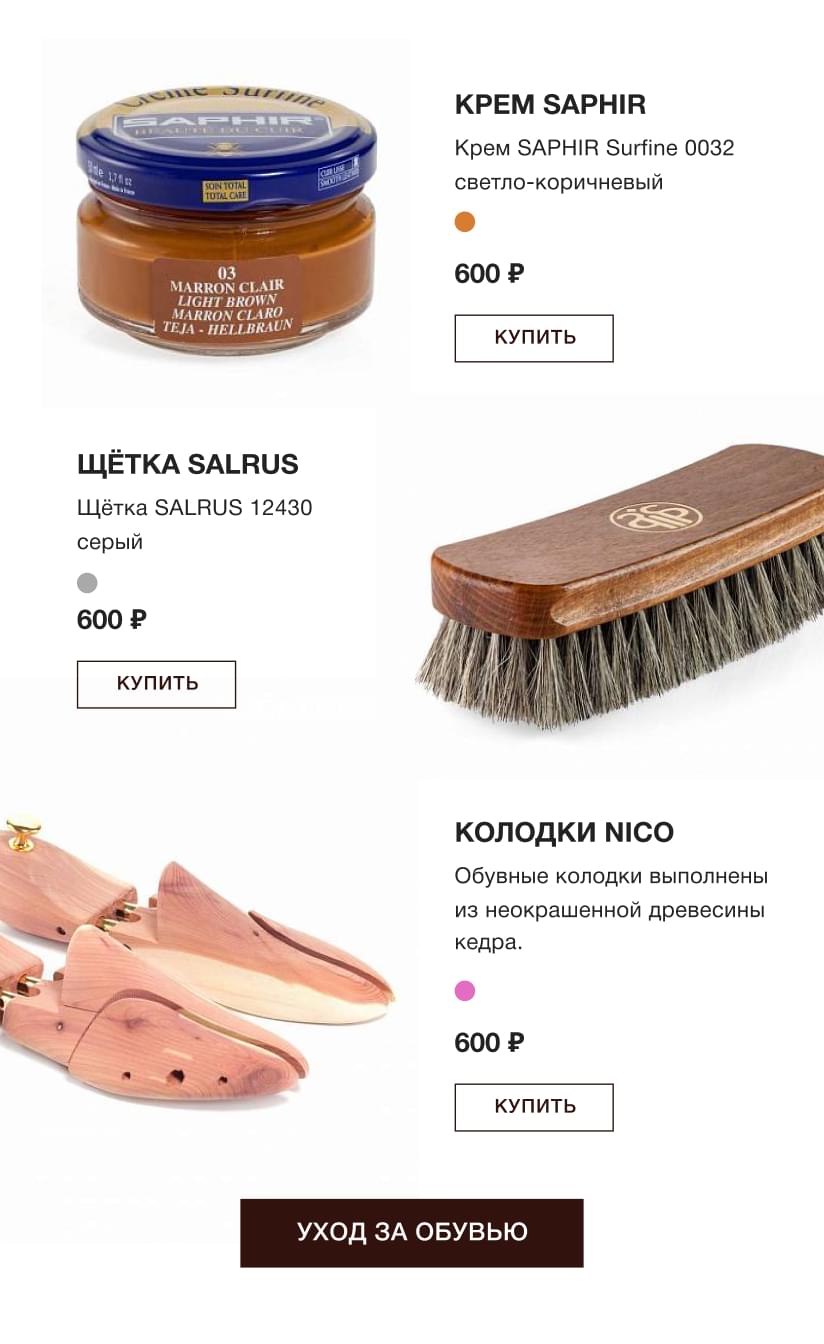
Task: Click the round logo emblem on the brush
Action: tap(656, 516)
